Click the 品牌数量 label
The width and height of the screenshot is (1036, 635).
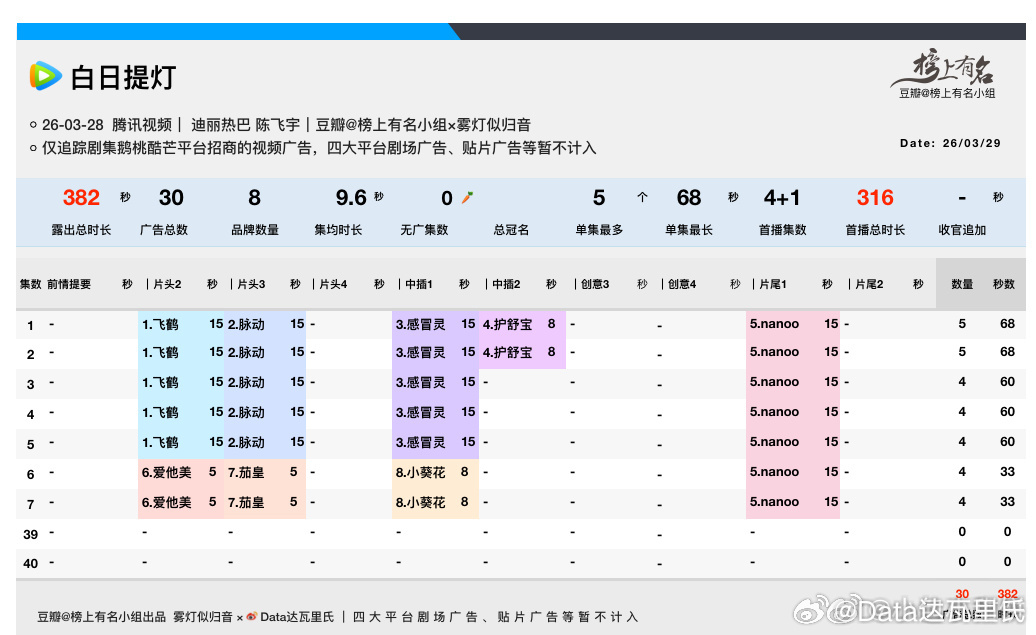click(255, 230)
